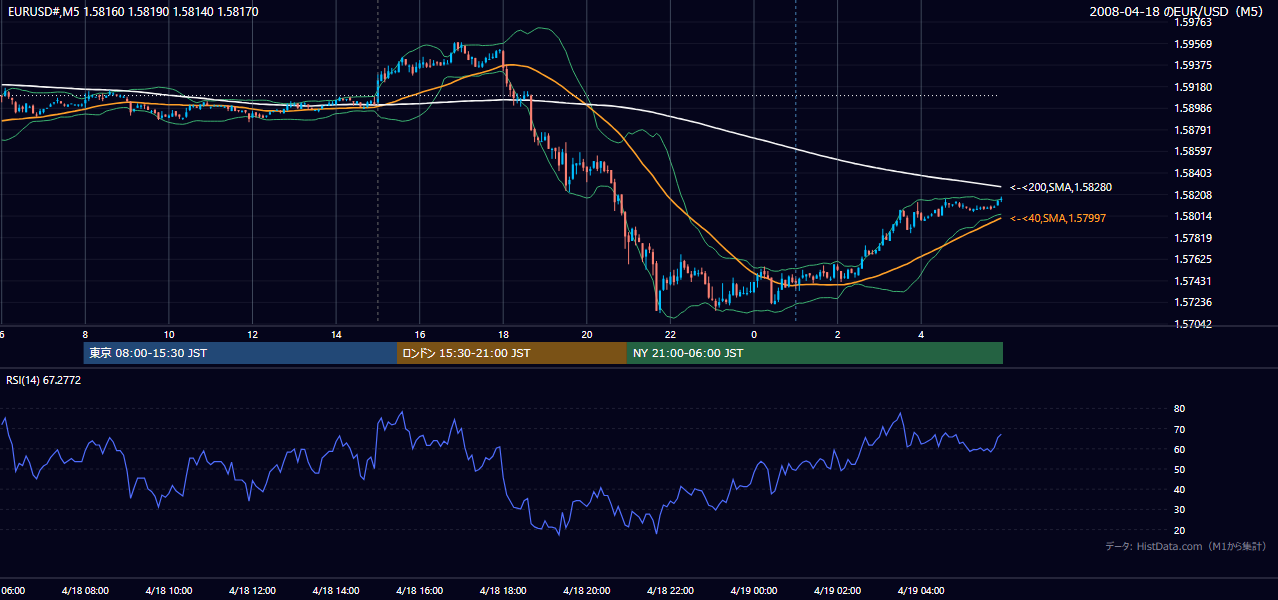Image resolution: width=1278 pixels, height=600 pixels.
Task: Click hour 16 on the chart axis
Action: pos(420,334)
